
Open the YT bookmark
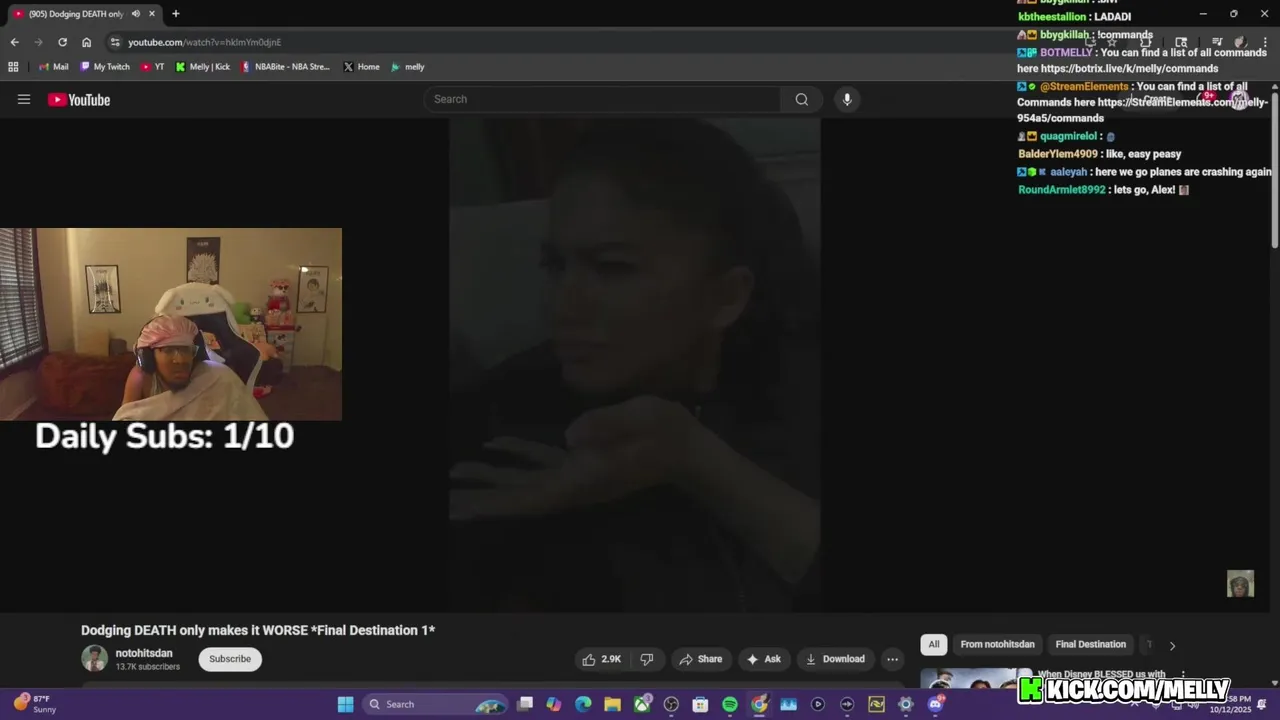pyautogui.click(x=152, y=67)
